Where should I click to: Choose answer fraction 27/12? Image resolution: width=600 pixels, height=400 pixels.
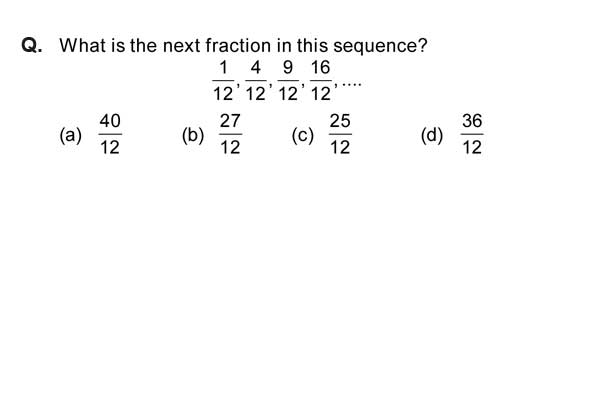coord(230,134)
